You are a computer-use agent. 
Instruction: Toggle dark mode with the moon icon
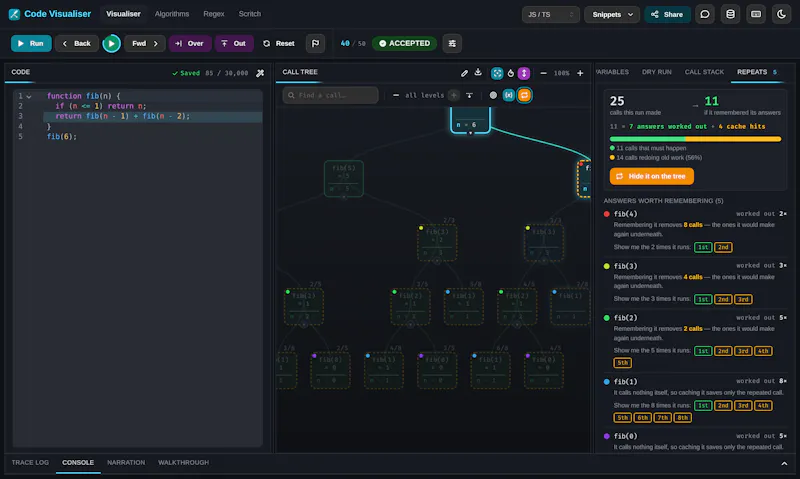[781, 14]
